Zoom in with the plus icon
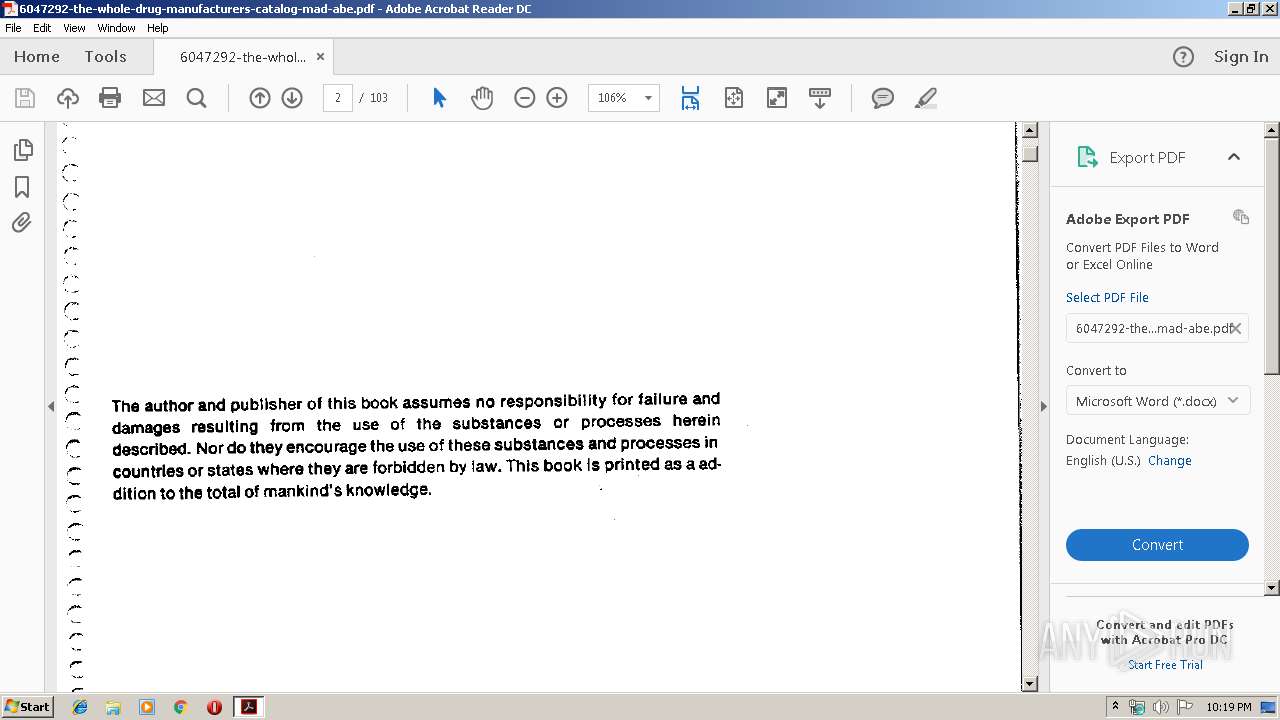1280x720 pixels. tap(557, 98)
